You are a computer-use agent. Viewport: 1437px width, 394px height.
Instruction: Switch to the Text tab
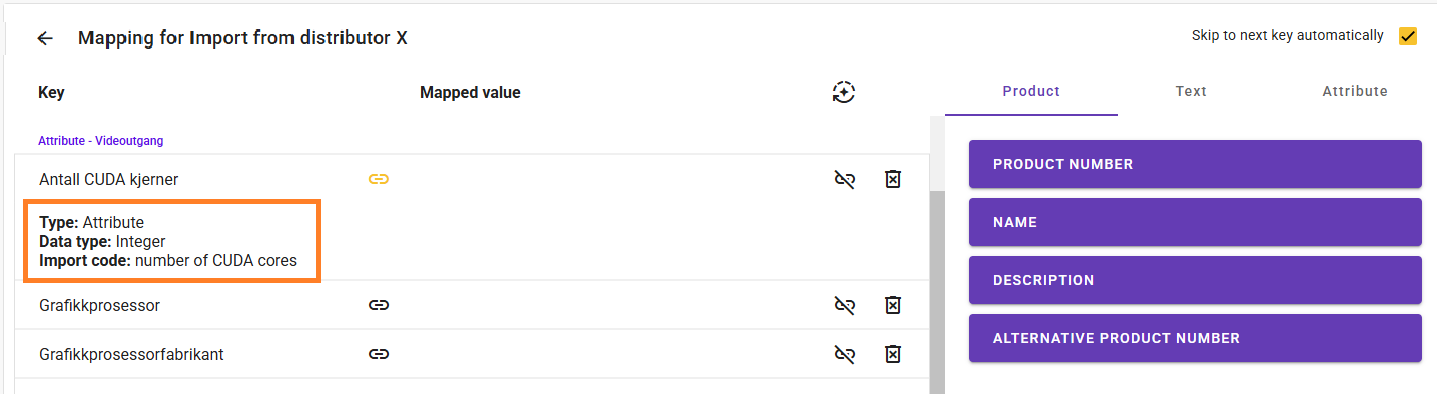click(1191, 91)
